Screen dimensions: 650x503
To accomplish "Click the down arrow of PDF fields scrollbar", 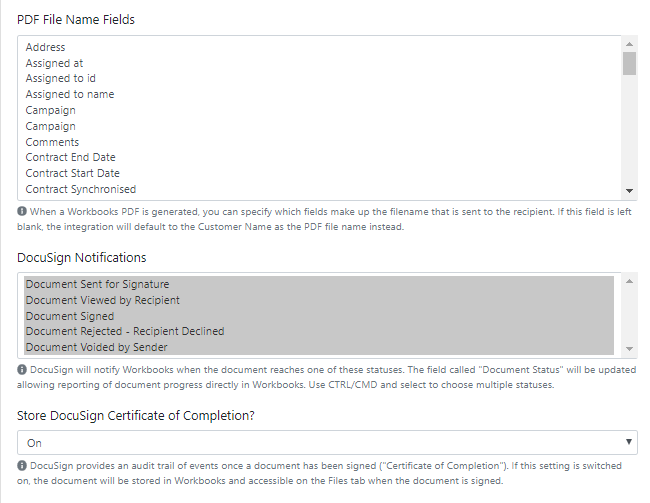I will [629, 191].
